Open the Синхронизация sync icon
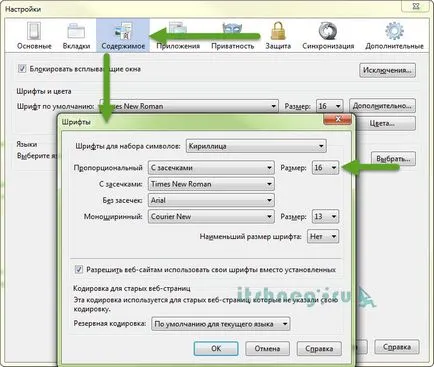 pos(328,36)
